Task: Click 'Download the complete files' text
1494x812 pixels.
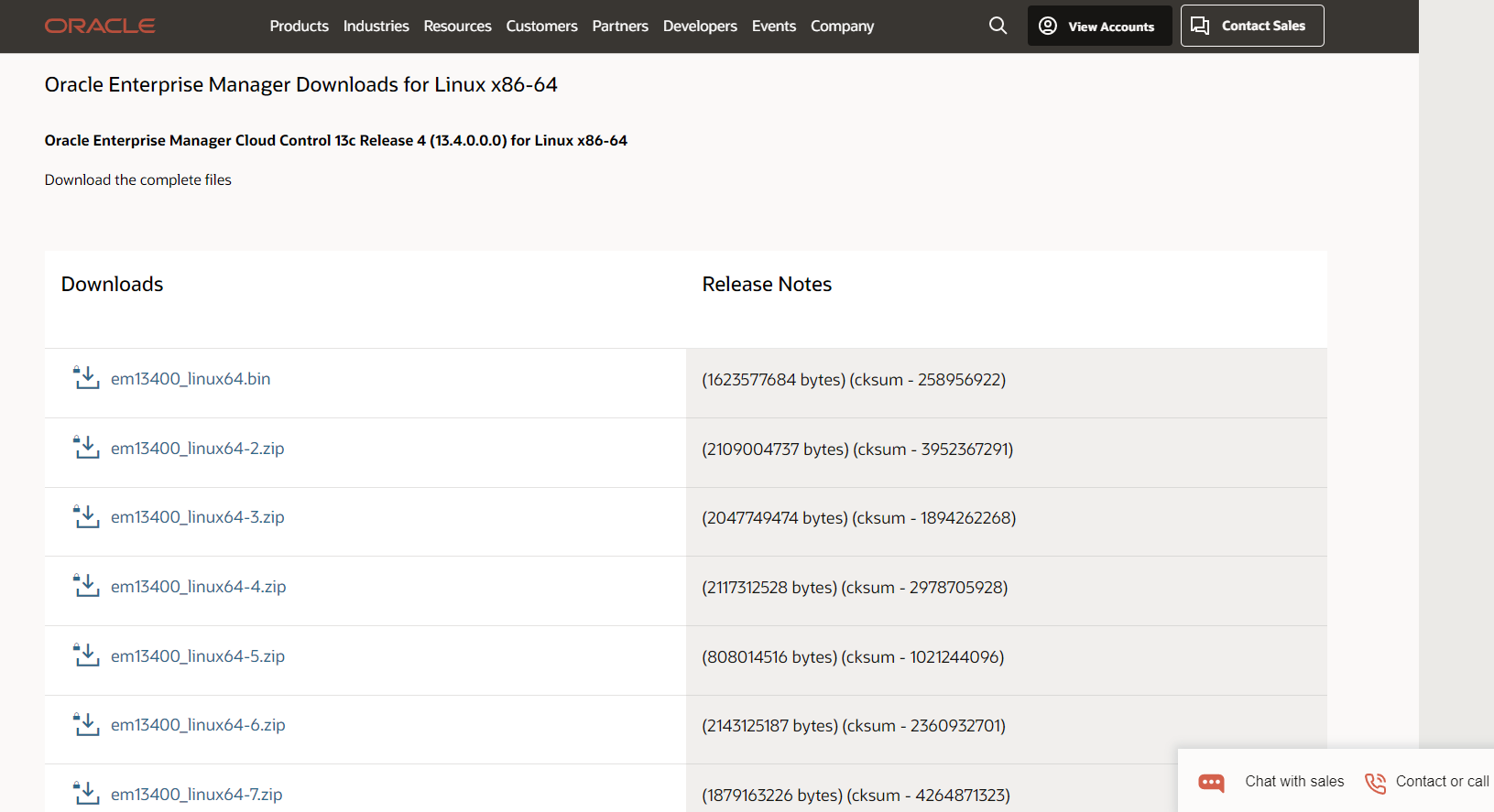Action: [x=138, y=179]
